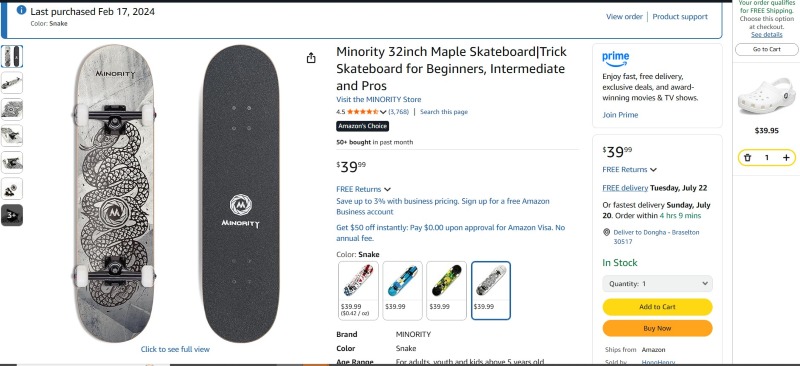800x366 pixels.
Task: Increase cart quantity with the plus icon
Action: point(786,158)
